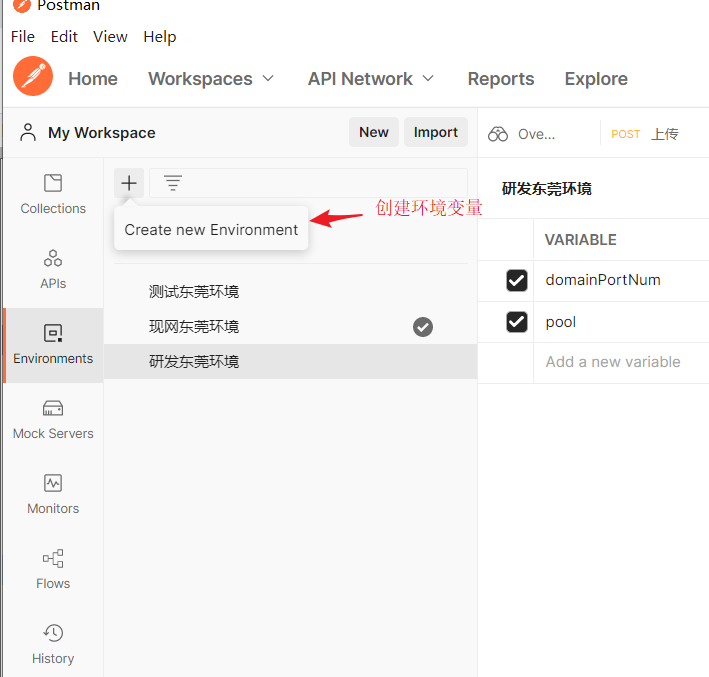Click the pool variable name cell
709x677 pixels.
click(x=621, y=322)
